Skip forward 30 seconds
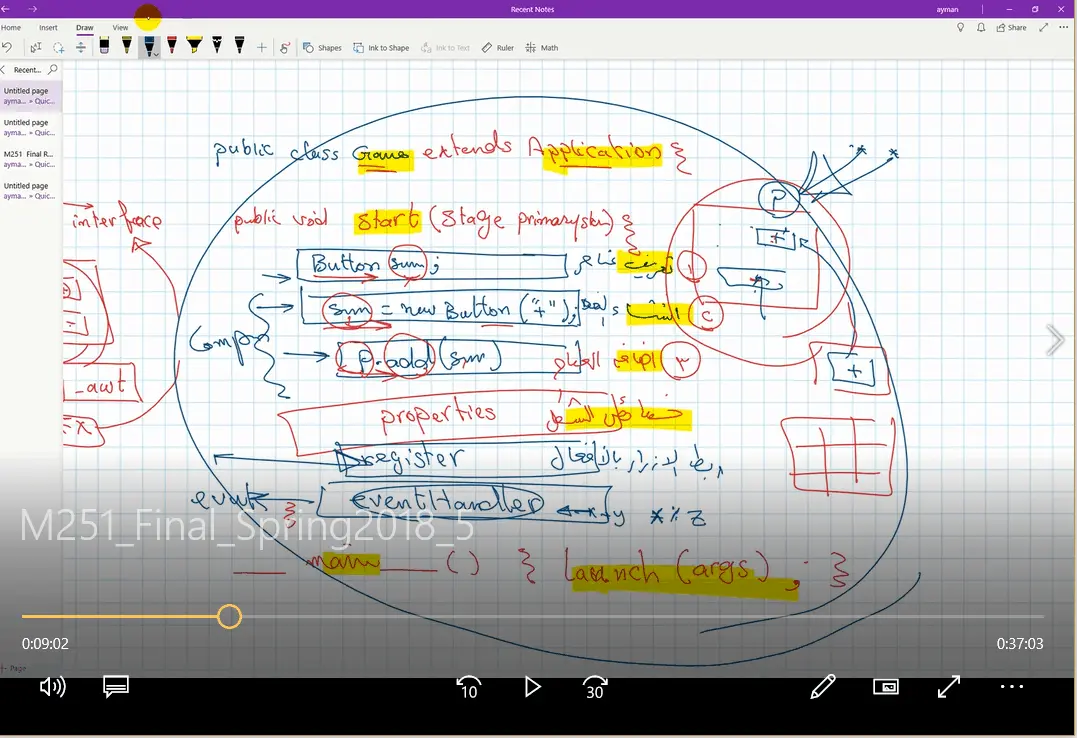Image resolution: width=1077 pixels, height=738 pixels. point(595,687)
